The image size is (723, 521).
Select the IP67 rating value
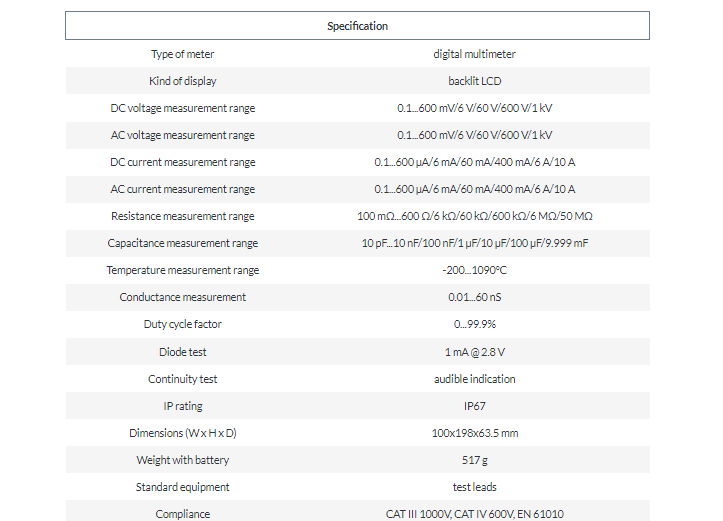coord(474,406)
